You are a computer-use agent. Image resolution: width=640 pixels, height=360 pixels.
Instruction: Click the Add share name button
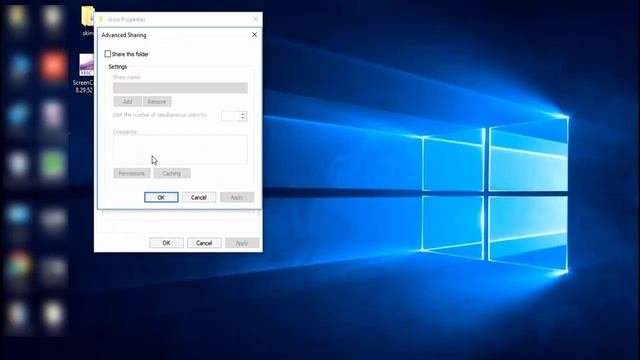click(127, 102)
